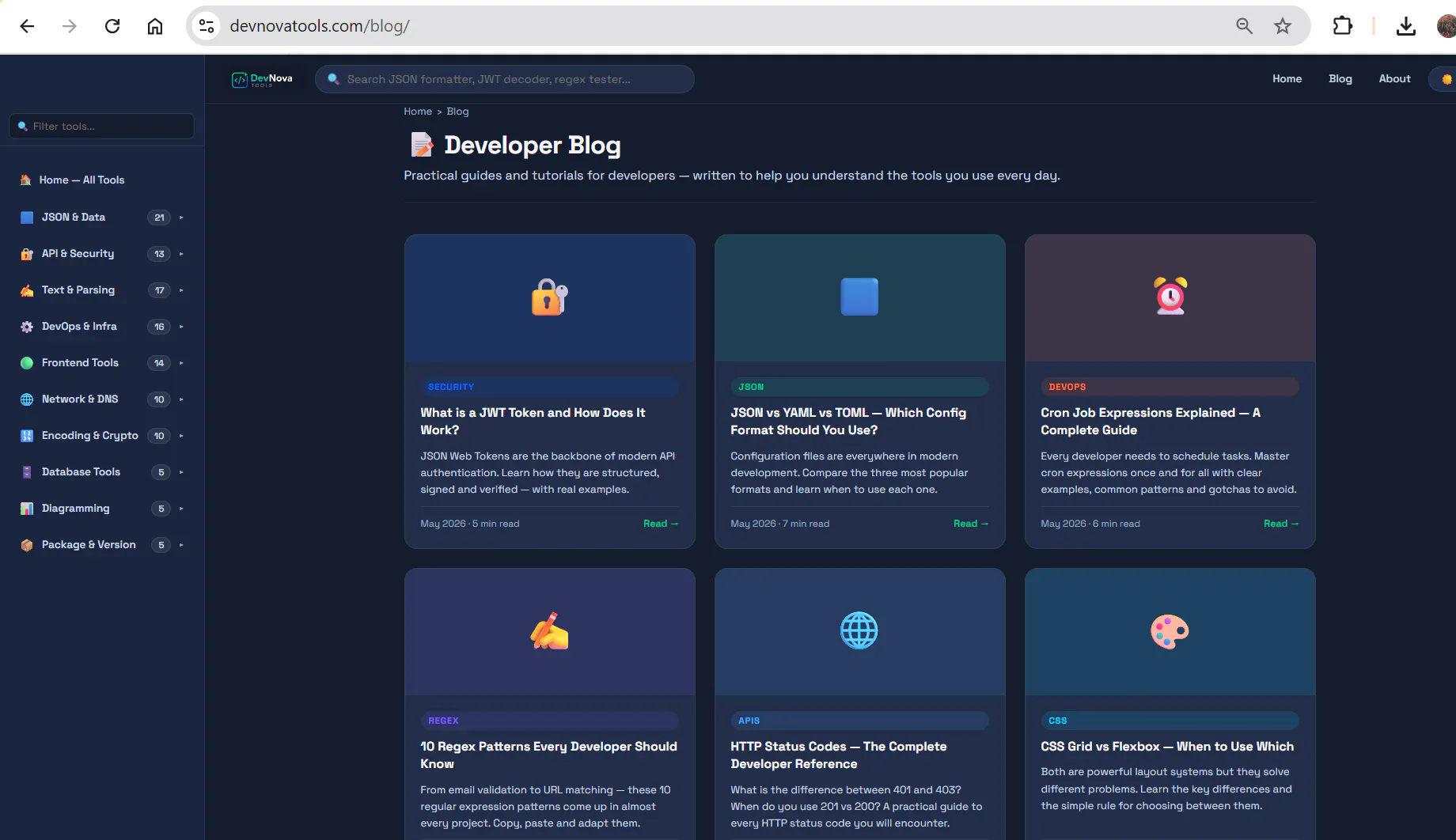Image resolution: width=1456 pixels, height=840 pixels.
Task: Click the DevOps & Infra gear icon
Action: click(x=27, y=327)
